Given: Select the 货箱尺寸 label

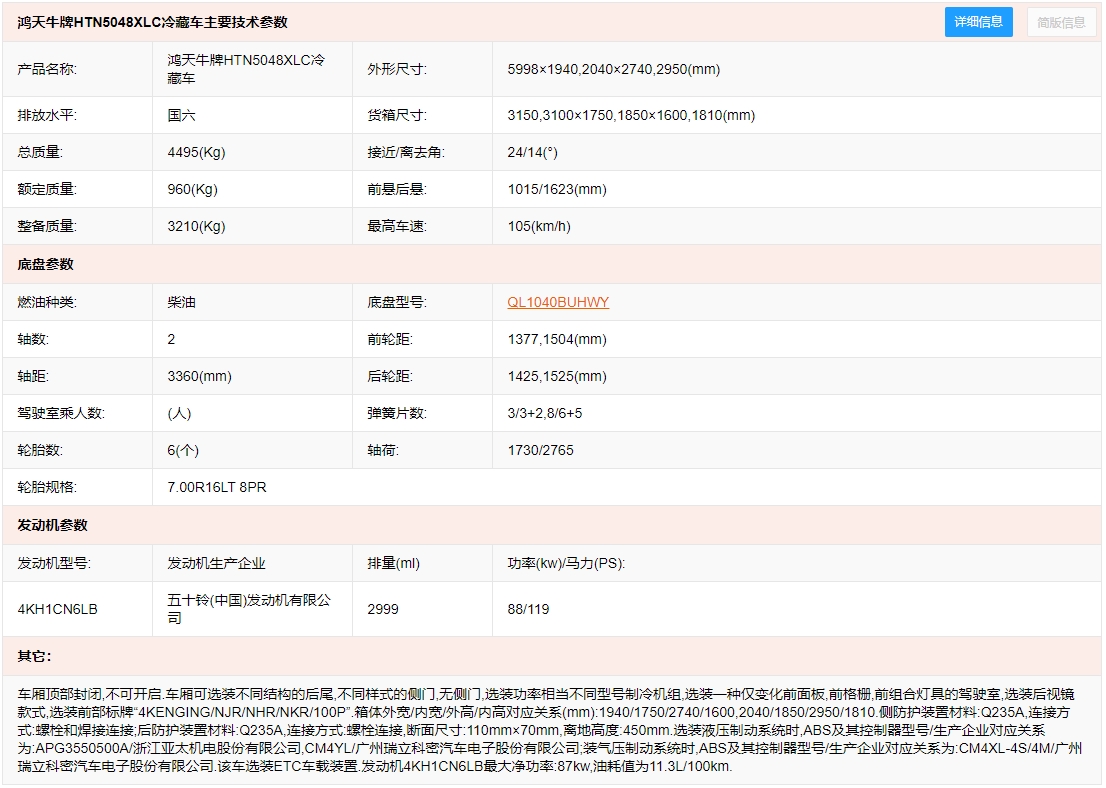Looking at the screenshot, I should (396, 115).
